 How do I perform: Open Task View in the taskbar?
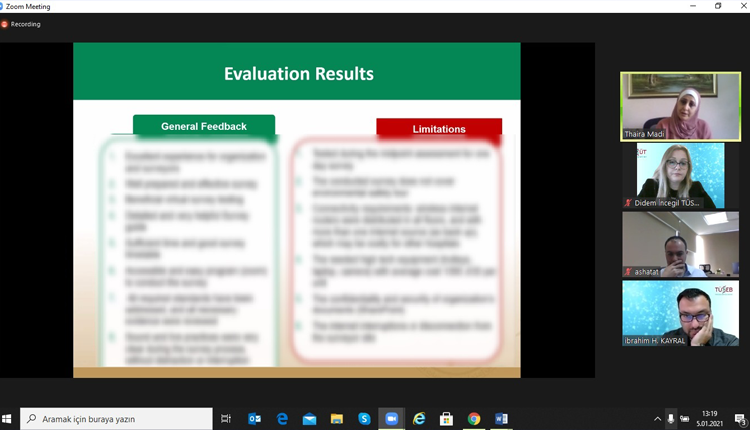point(226,419)
